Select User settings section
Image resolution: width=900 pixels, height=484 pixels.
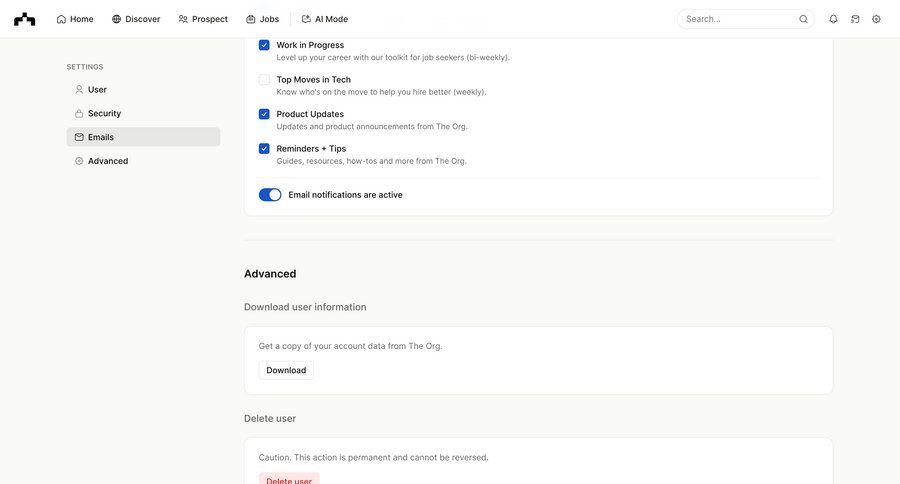(x=143, y=90)
